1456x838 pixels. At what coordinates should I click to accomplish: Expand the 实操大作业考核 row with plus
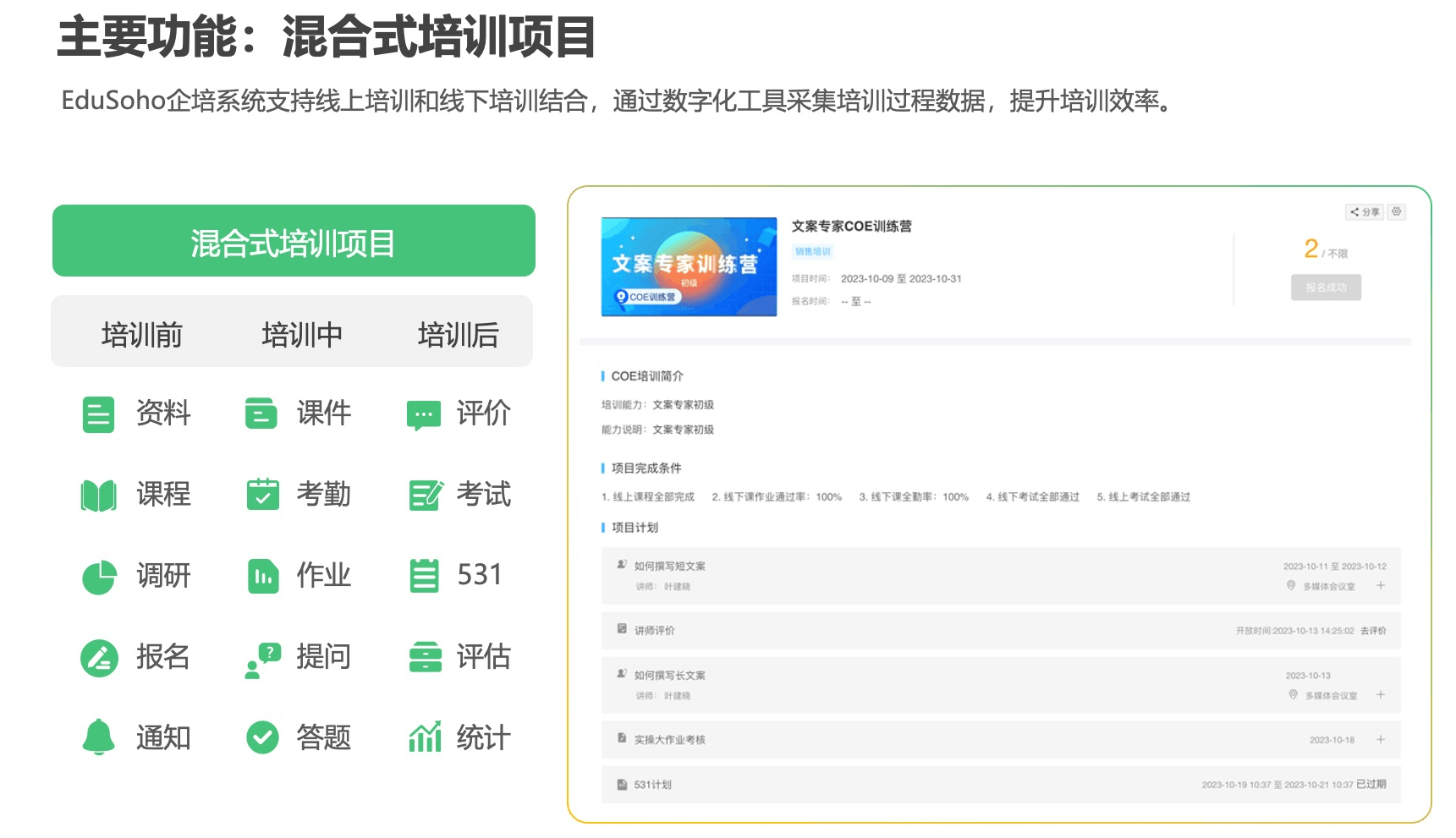click(1381, 739)
